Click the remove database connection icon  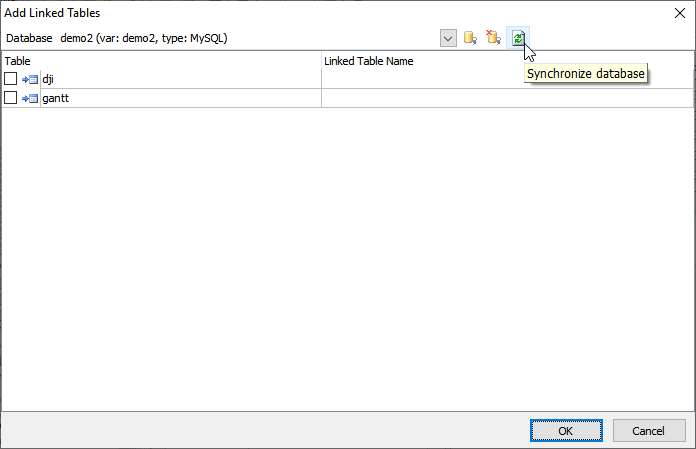click(493, 38)
